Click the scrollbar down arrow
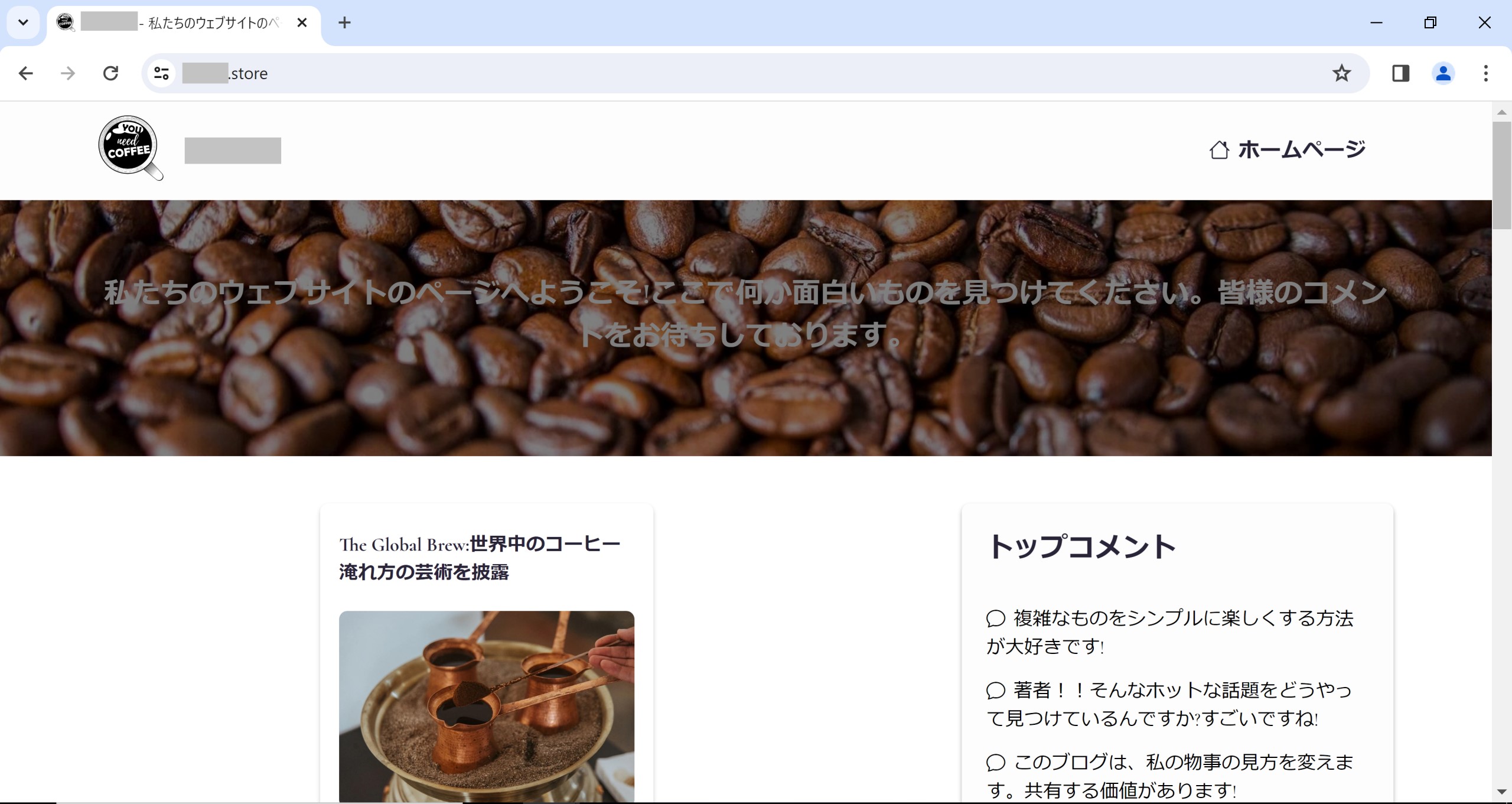1512x804 pixels. click(1501, 792)
